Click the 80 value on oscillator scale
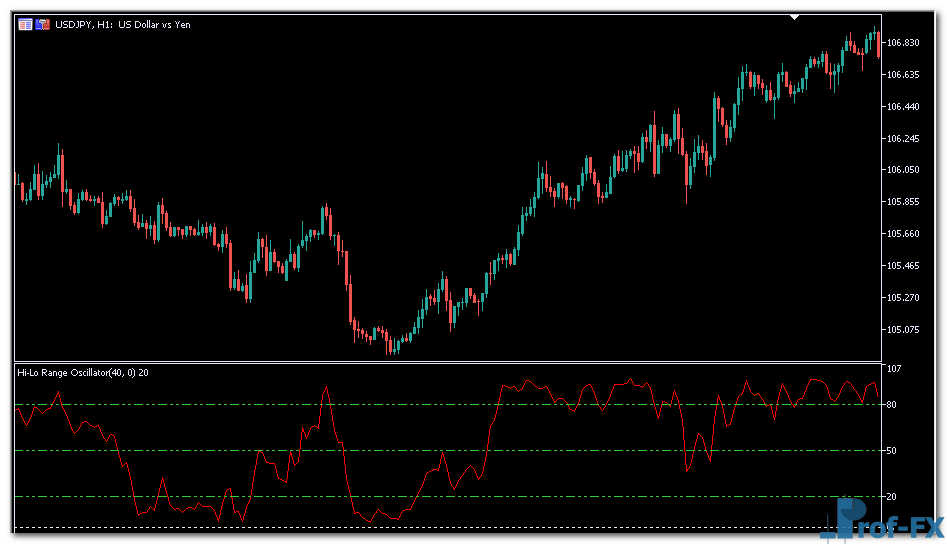 point(891,405)
